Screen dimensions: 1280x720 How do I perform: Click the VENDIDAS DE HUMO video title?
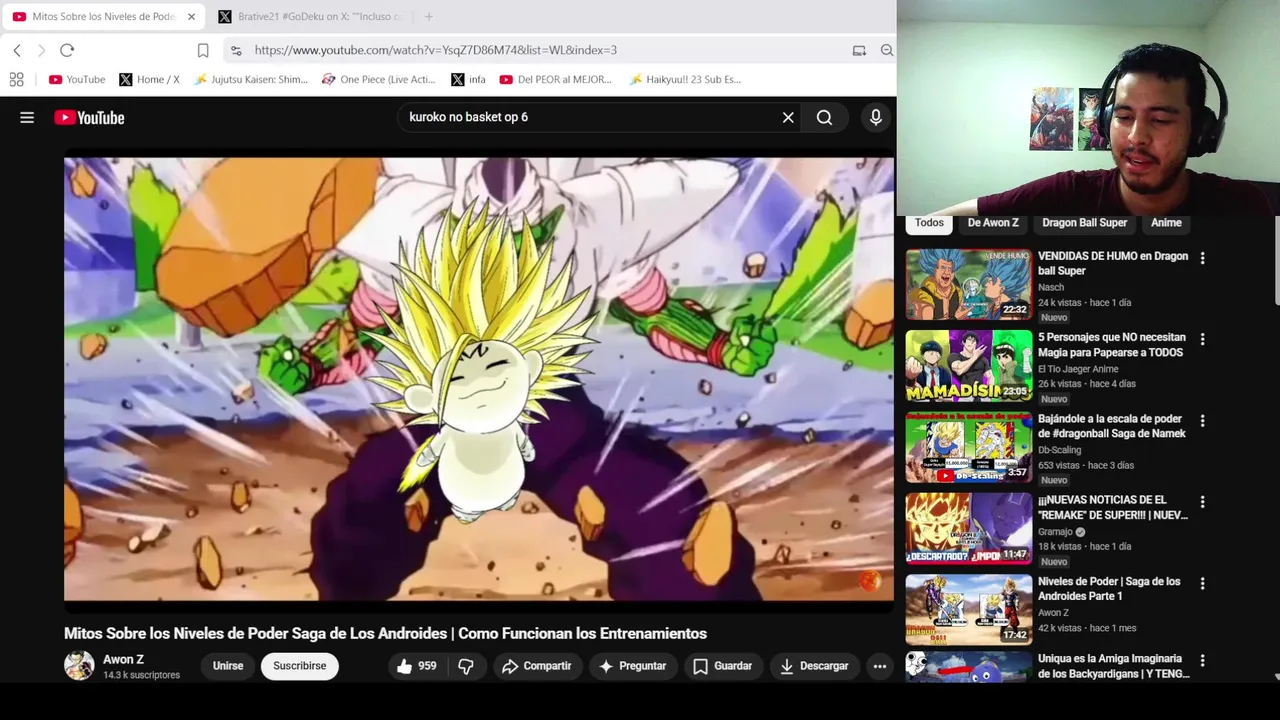1113,263
